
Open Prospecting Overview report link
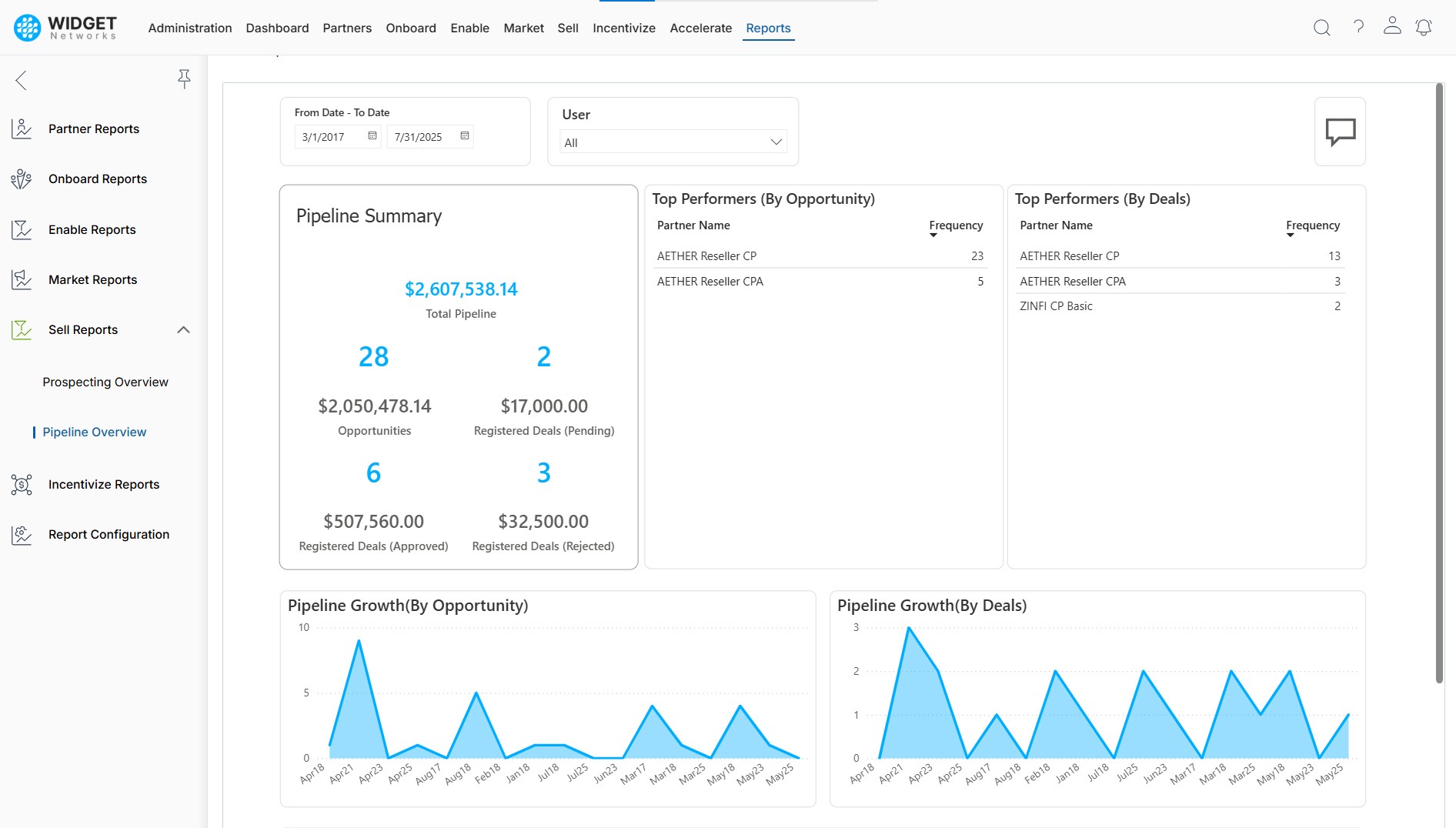pos(105,382)
